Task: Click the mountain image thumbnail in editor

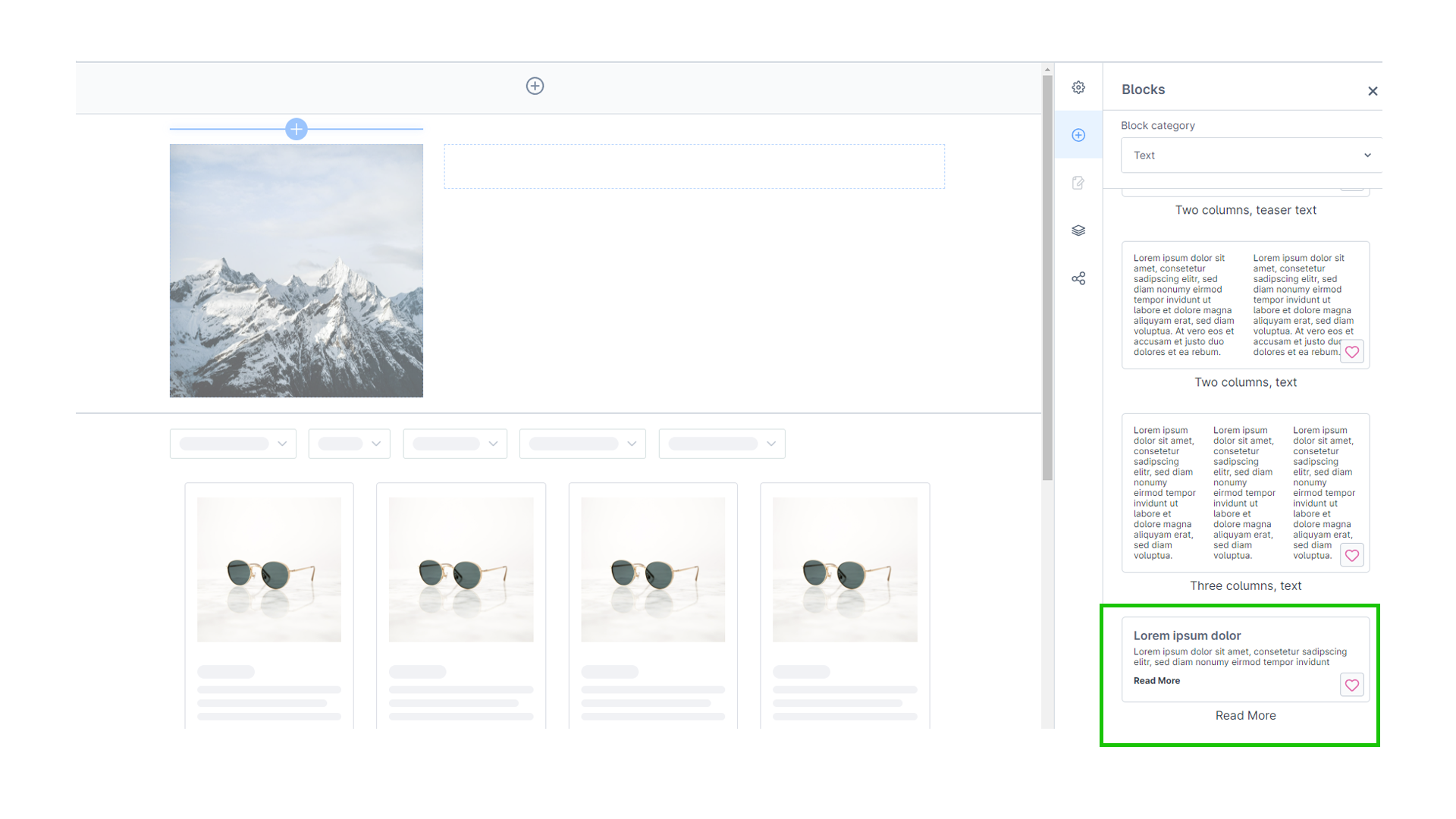Action: (296, 270)
